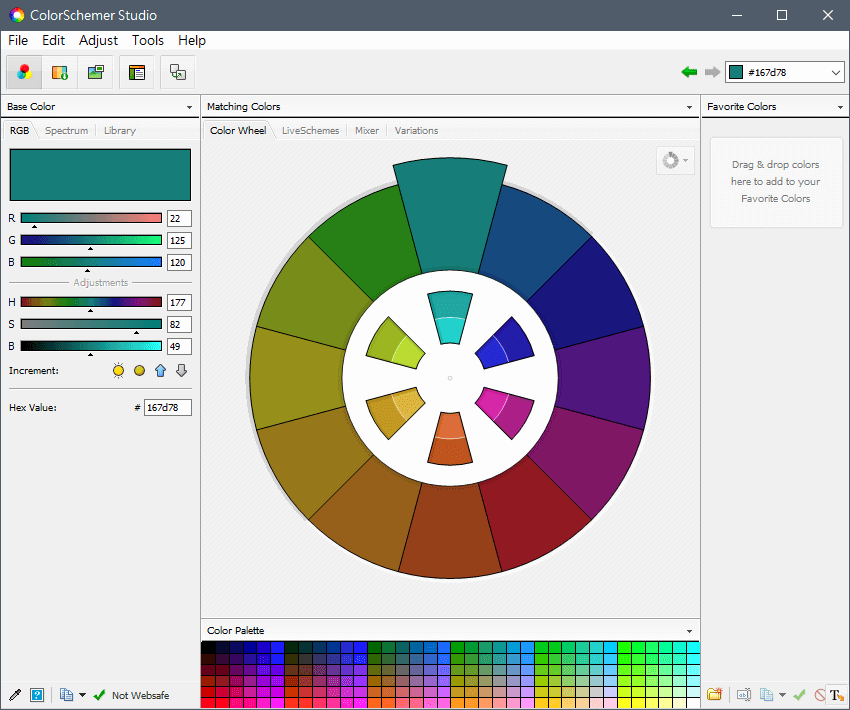Click the large base color preview swatch

[x=100, y=175]
